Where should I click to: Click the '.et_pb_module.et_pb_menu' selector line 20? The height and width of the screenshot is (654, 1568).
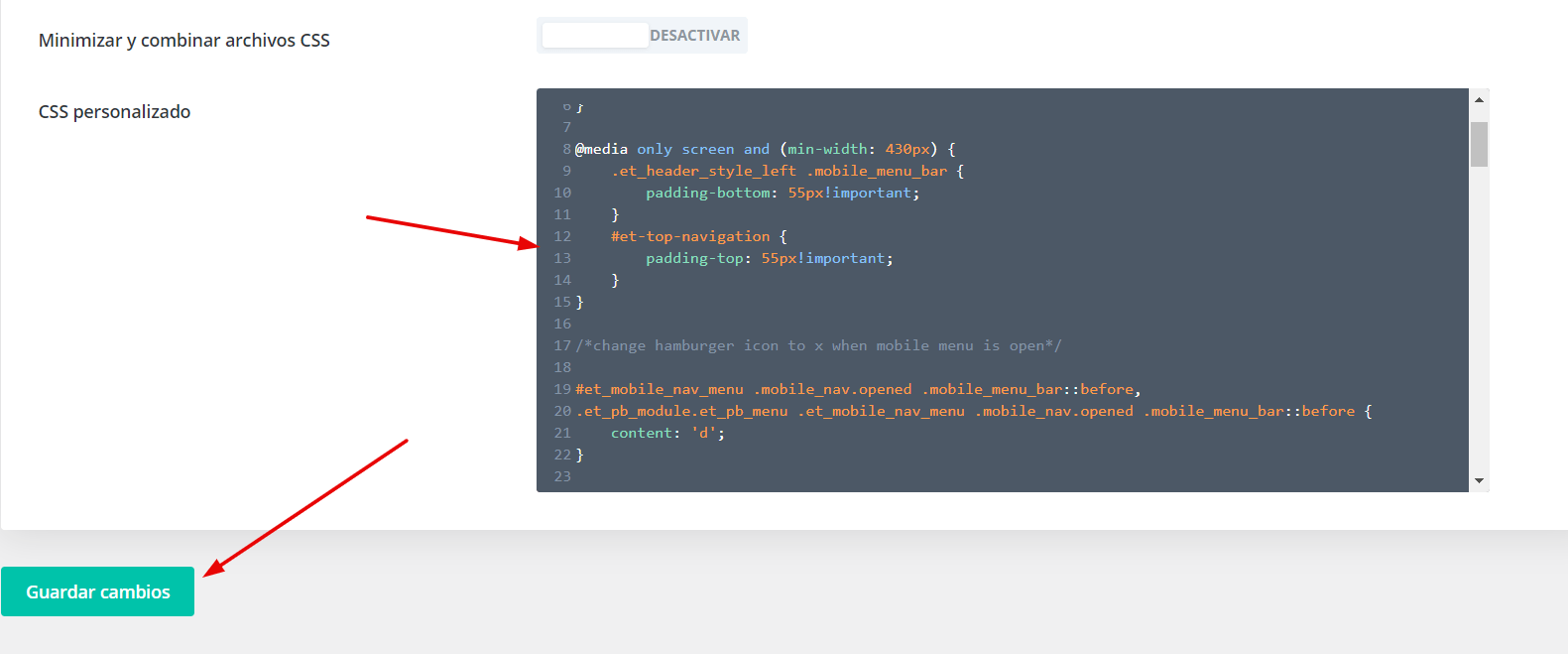pyautogui.click(x=974, y=411)
